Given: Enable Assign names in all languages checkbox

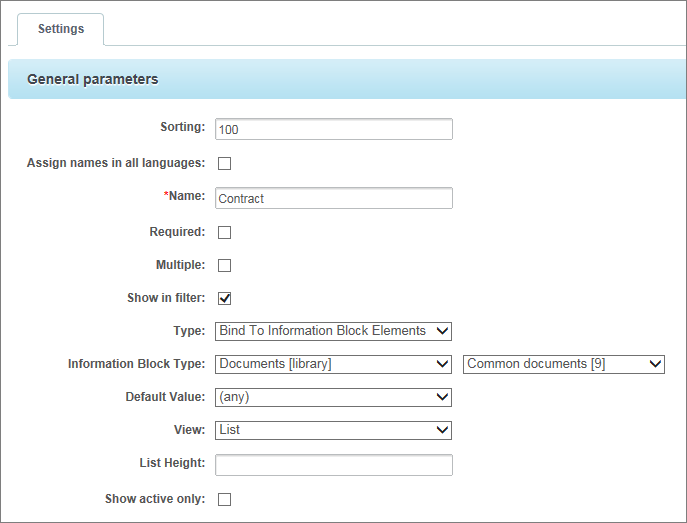Looking at the screenshot, I should (x=224, y=163).
